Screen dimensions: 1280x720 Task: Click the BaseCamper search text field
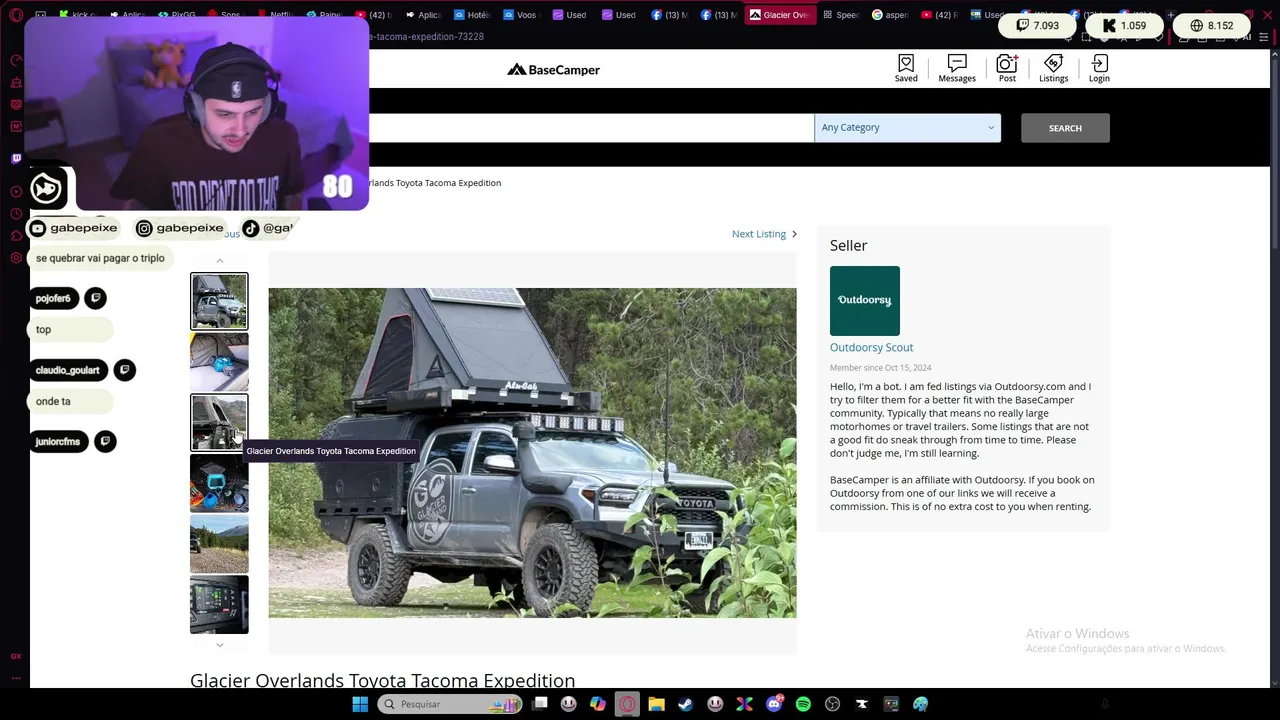(591, 128)
